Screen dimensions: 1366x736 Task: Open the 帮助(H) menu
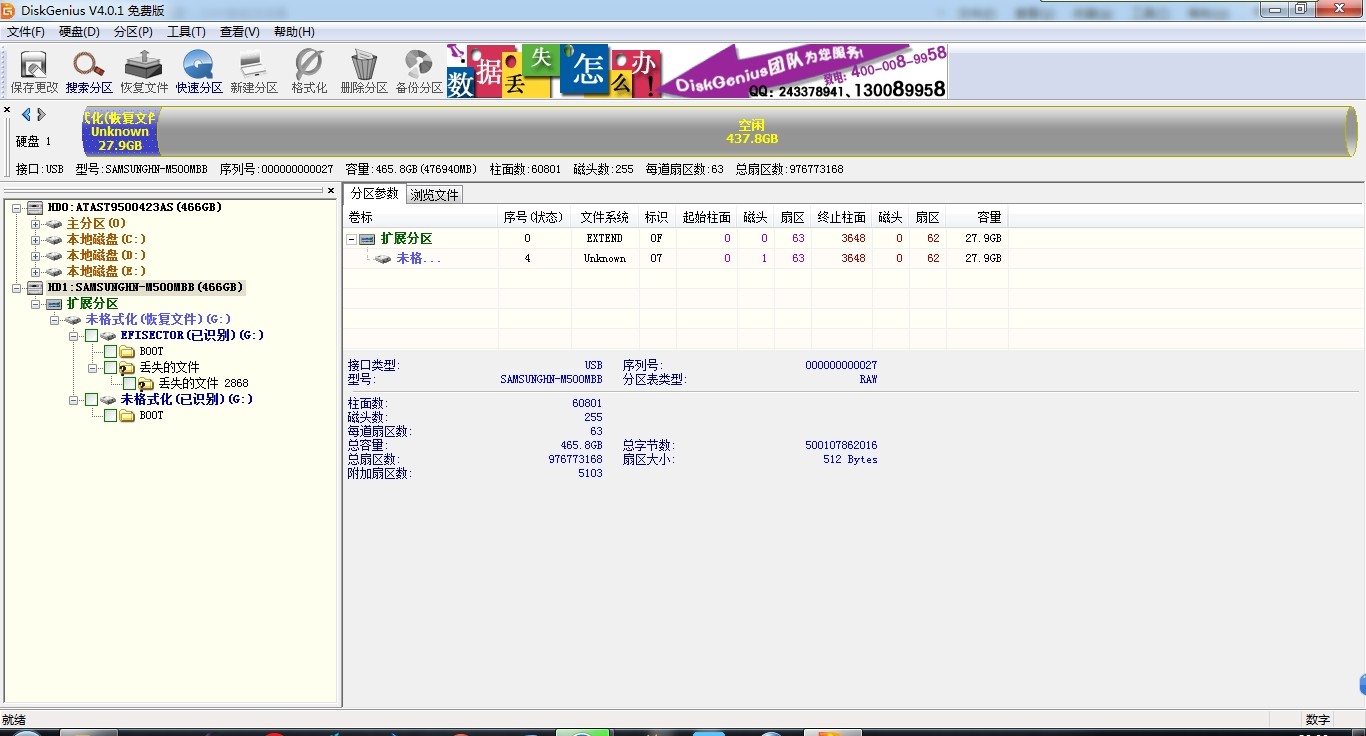(294, 32)
